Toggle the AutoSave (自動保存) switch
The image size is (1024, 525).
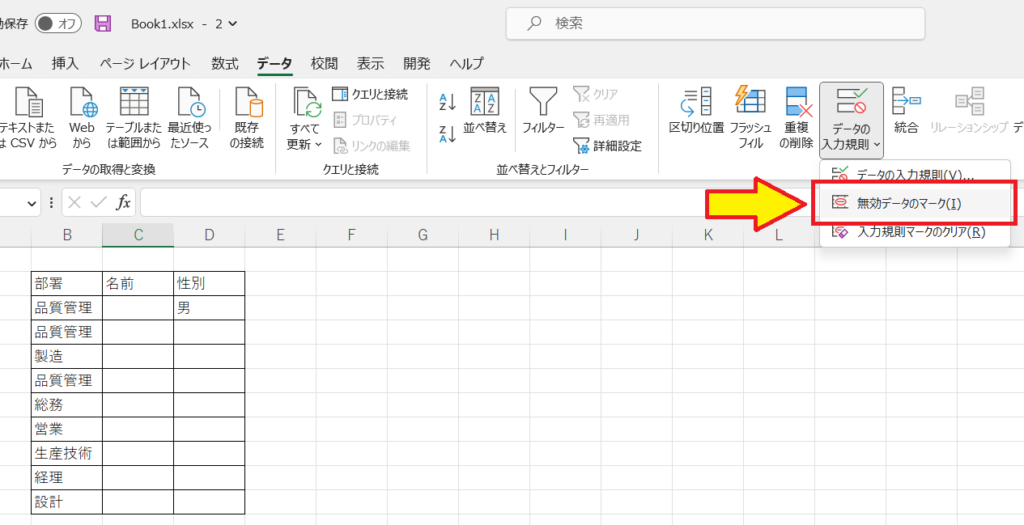pyautogui.click(x=58, y=22)
